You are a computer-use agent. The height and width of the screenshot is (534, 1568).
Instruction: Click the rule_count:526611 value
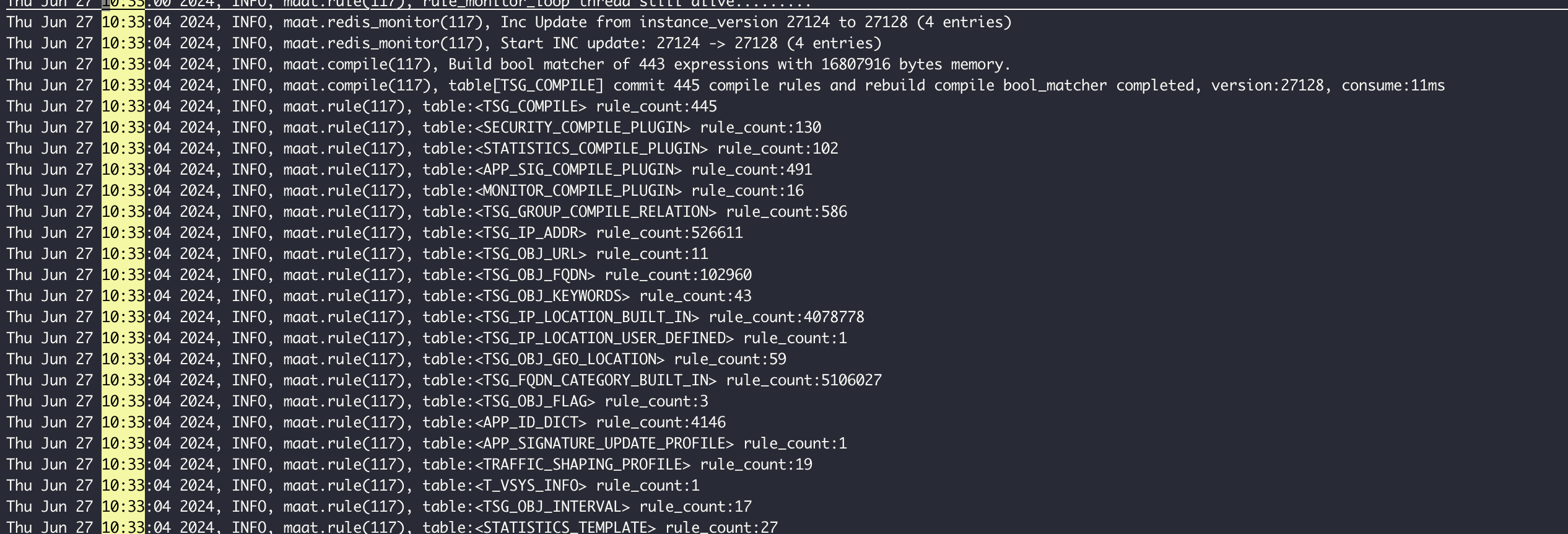click(669, 233)
